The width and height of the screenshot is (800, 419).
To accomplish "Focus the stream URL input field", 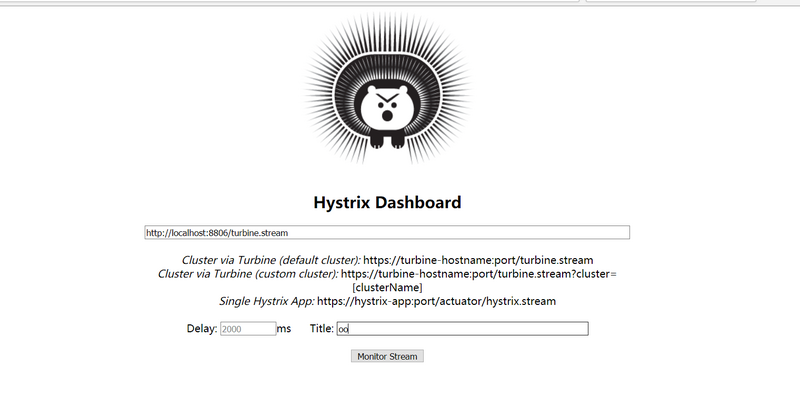I will (387, 233).
